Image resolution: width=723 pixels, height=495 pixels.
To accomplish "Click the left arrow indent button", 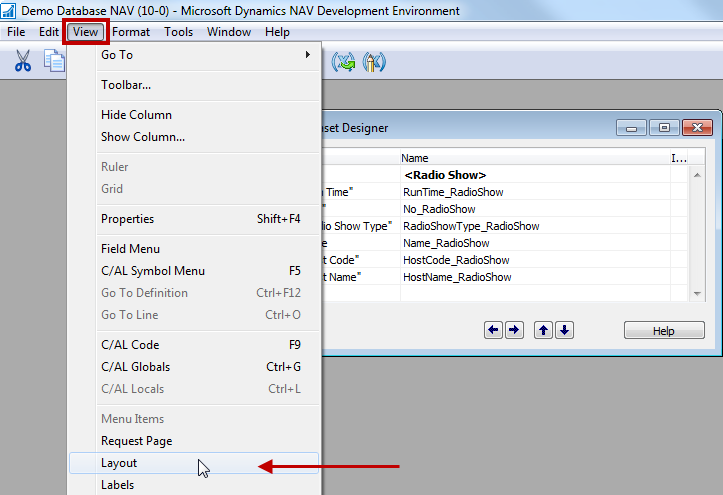I will [x=493, y=330].
